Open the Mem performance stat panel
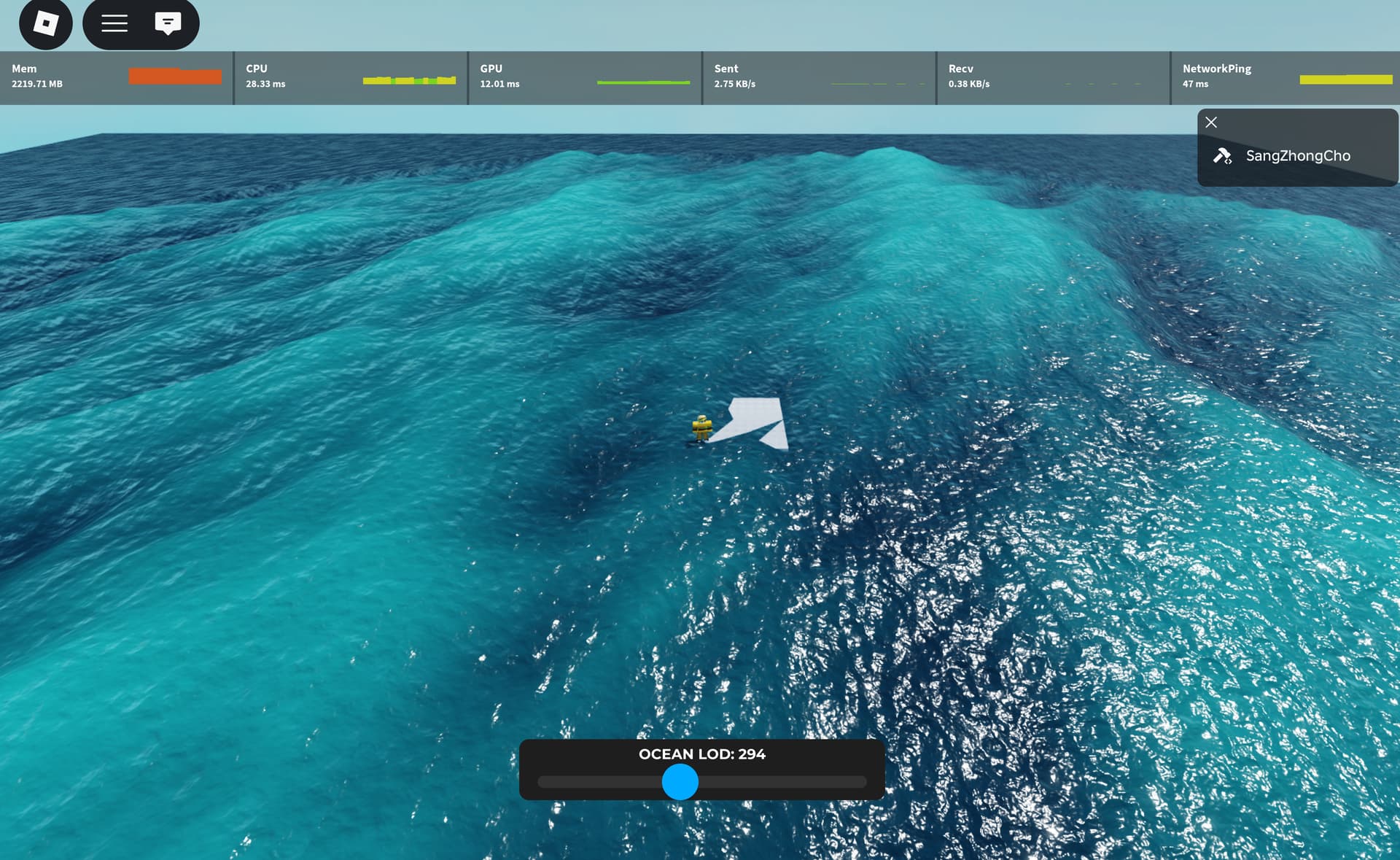 [116, 77]
